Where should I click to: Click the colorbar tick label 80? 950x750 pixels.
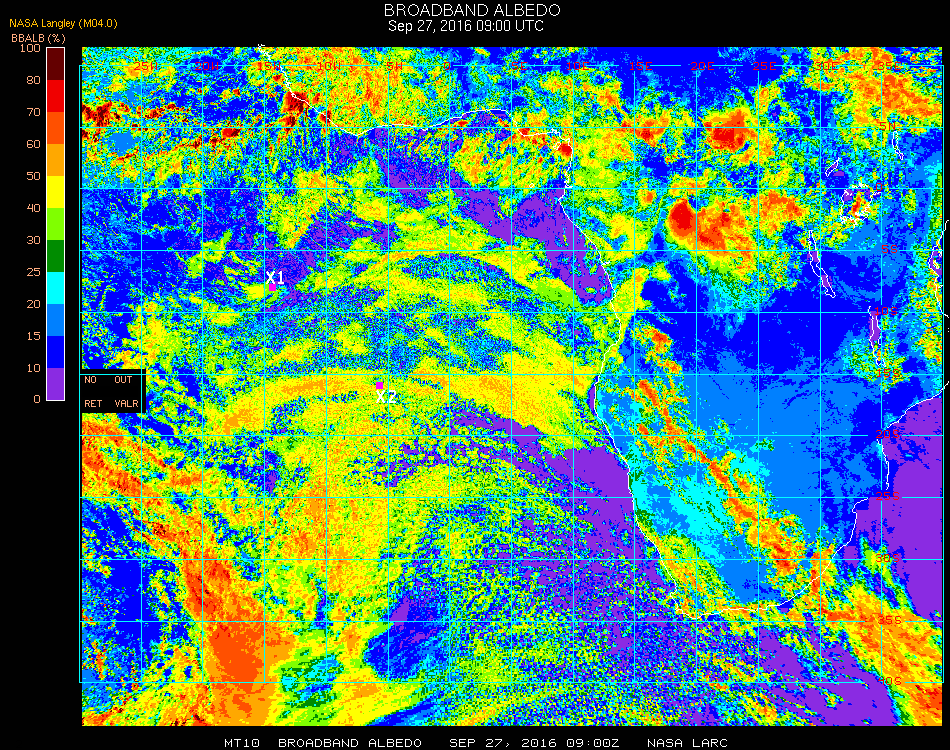point(33,80)
